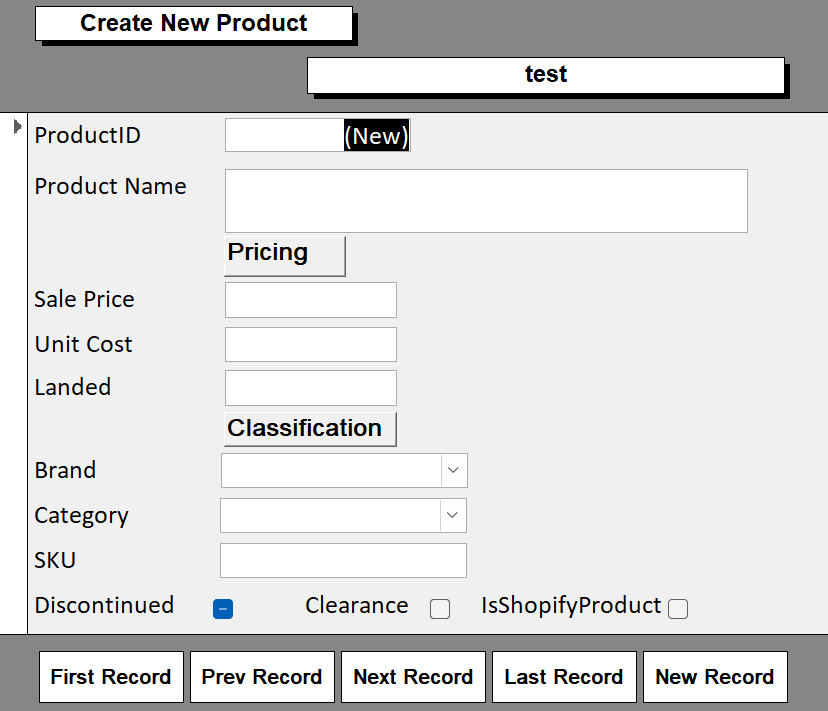Click inside the Product Name text box
The height and width of the screenshot is (711, 828).
coord(485,200)
